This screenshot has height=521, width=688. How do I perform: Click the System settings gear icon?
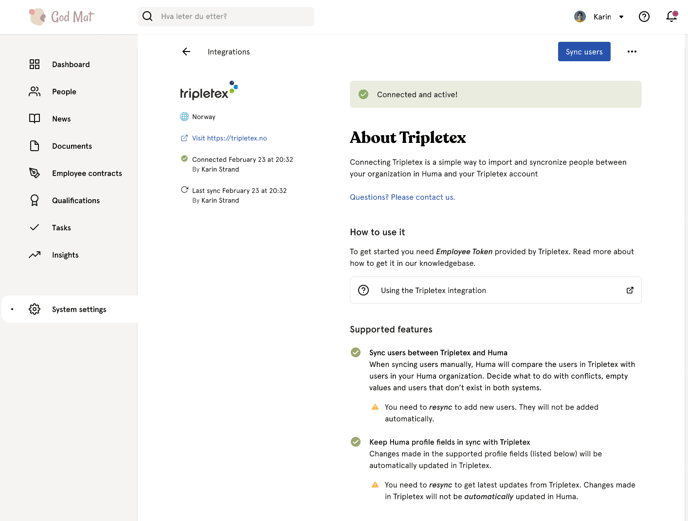34,309
